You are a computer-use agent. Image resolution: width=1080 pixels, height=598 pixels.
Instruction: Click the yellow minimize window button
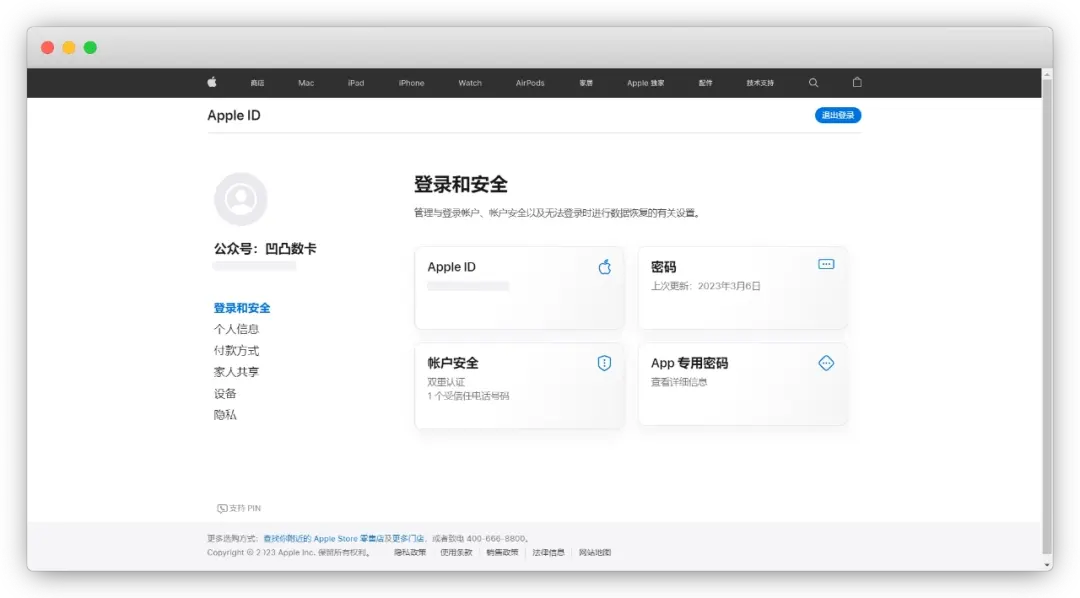(69, 48)
